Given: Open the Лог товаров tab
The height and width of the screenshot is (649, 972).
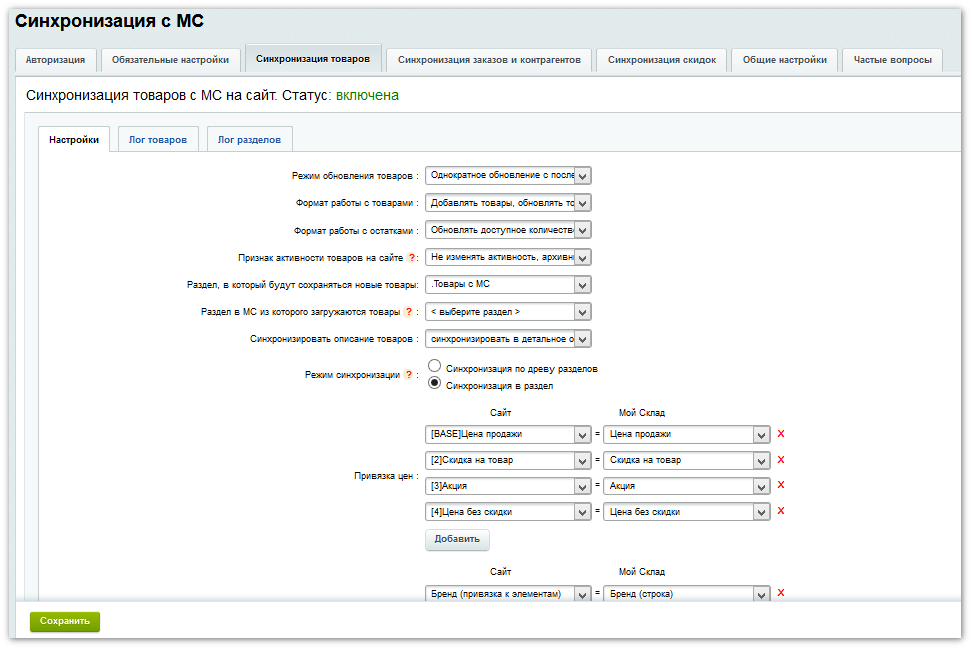Looking at the screenshot, I should point(158,140).
